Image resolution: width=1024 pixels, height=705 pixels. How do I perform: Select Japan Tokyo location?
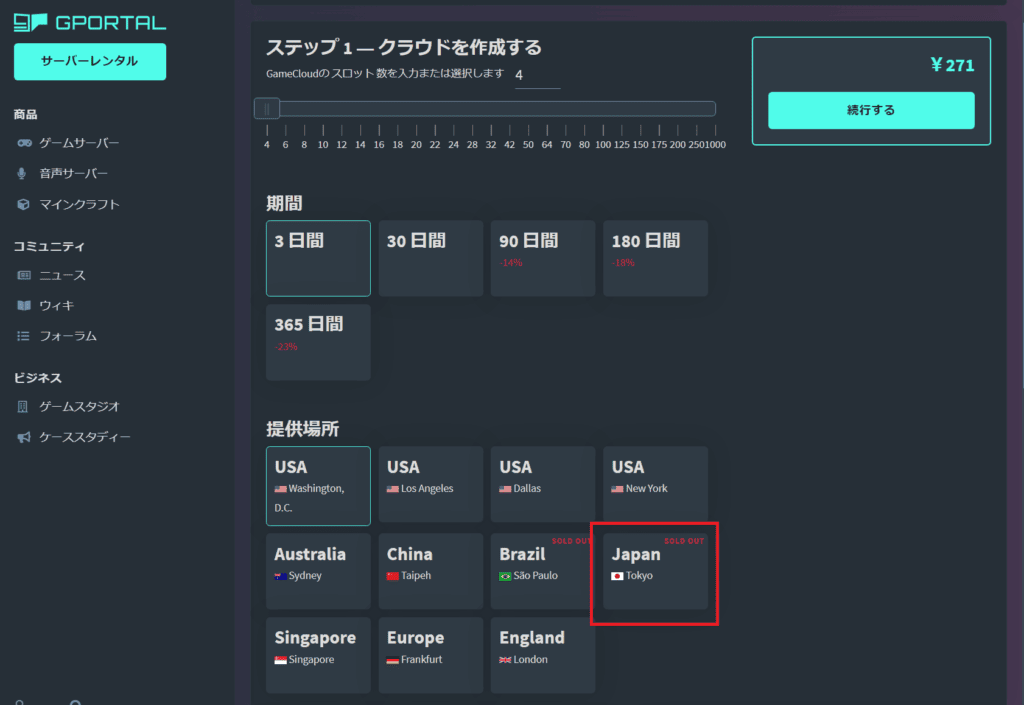pyautogui.click(x=655, y=571)
